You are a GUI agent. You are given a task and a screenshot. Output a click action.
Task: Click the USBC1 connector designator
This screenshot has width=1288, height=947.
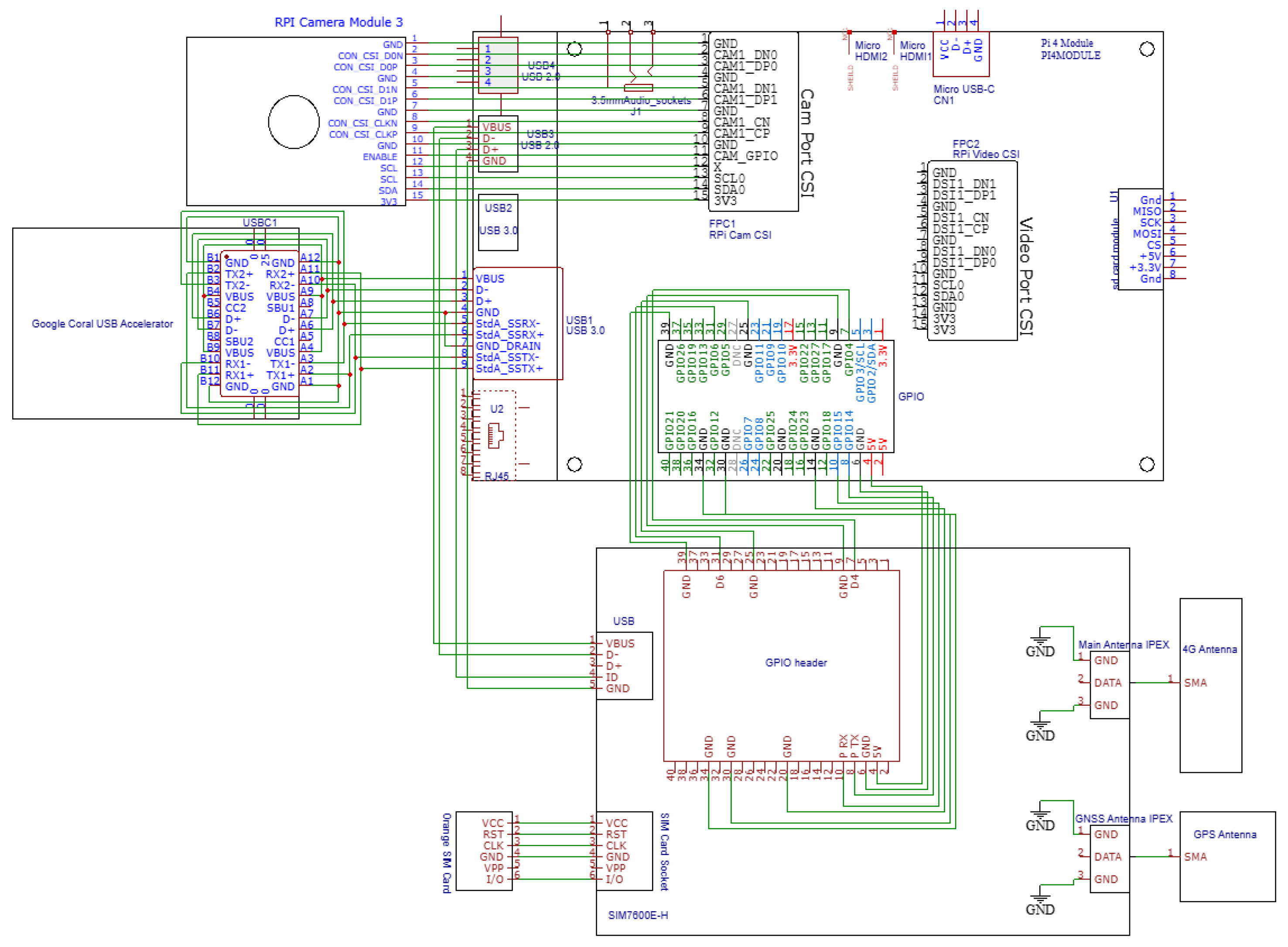pyautogui.click(x=259, y=222)
